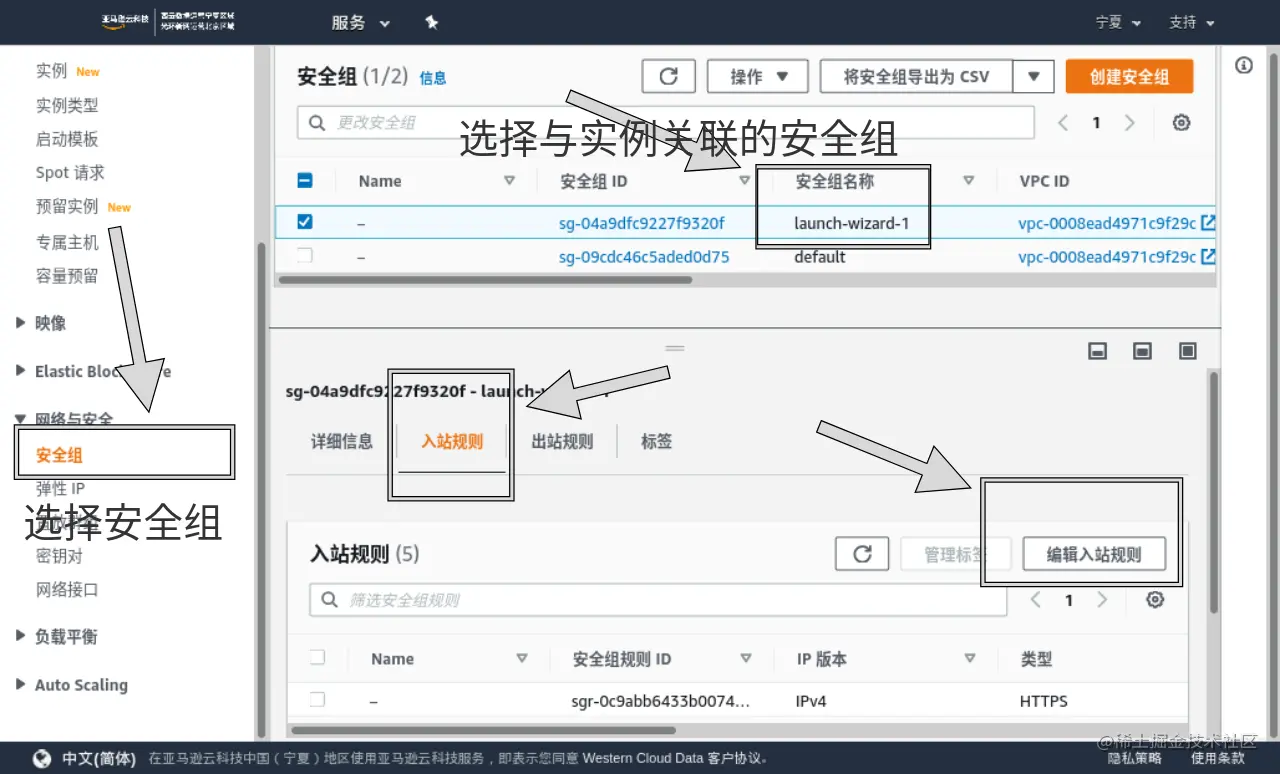
Task: Click the 信息 link beside 安全组 heading
Action: tap(433, 78)
